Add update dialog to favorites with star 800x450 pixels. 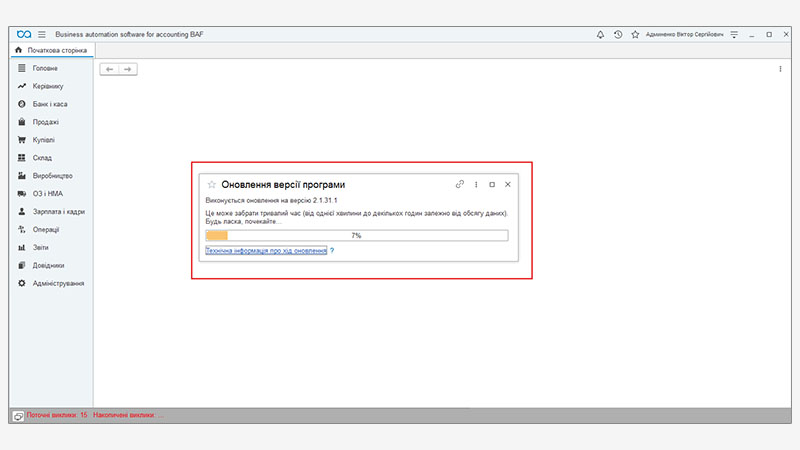click(211, 184)
